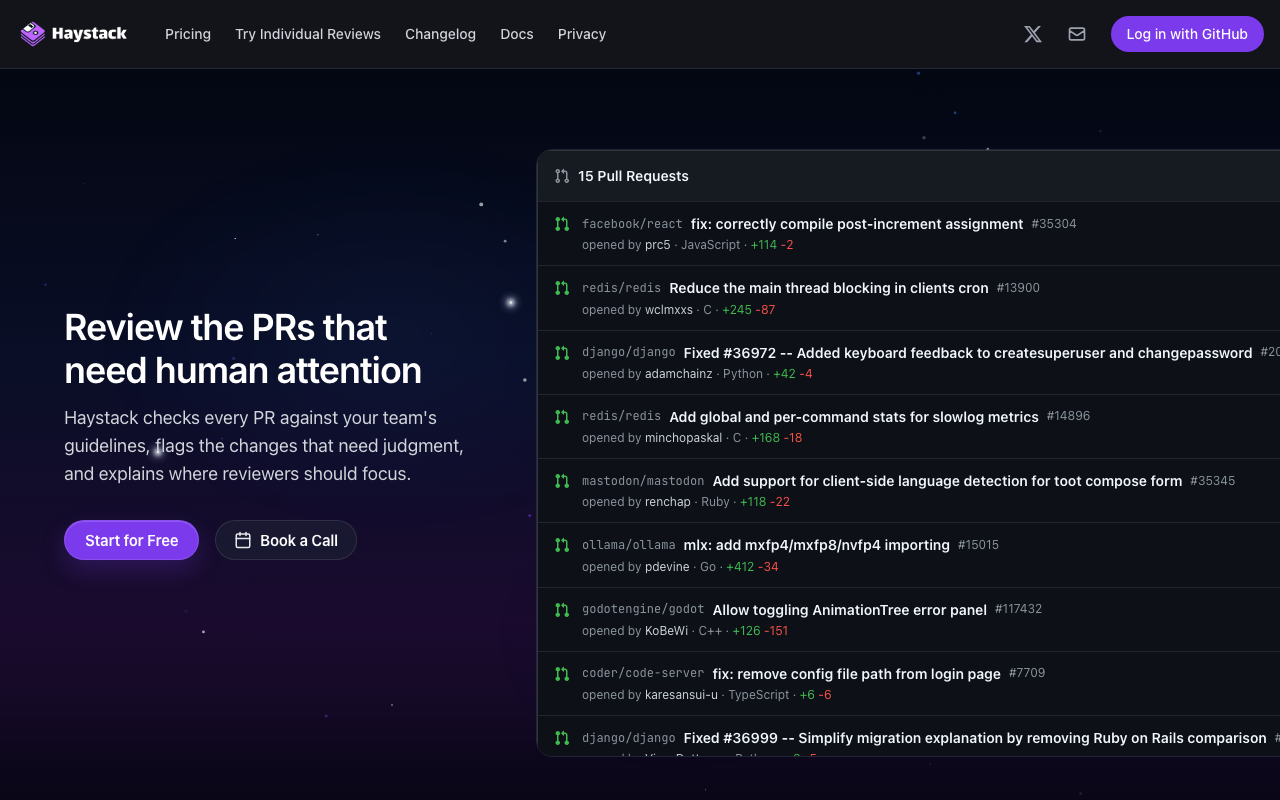
Task: Click author name karesansui-u
Action: click(x=682, y=695)
